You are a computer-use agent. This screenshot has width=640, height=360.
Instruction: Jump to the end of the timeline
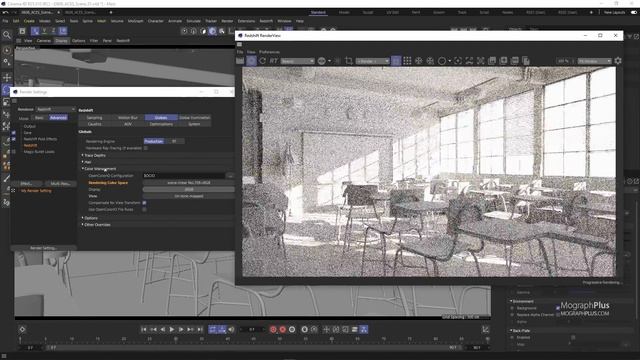click(x=200, y=329)
